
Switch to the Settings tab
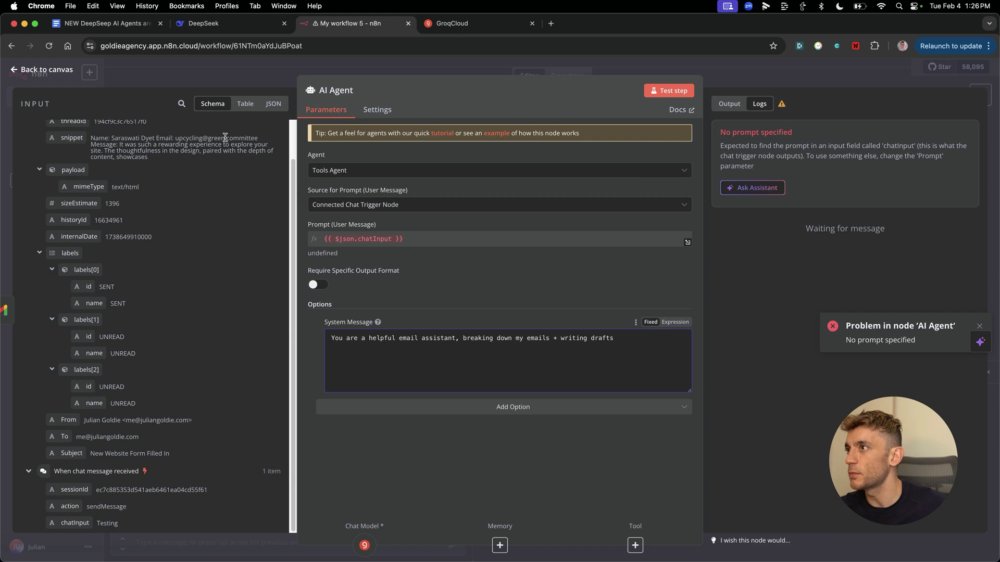pos(377,110)
